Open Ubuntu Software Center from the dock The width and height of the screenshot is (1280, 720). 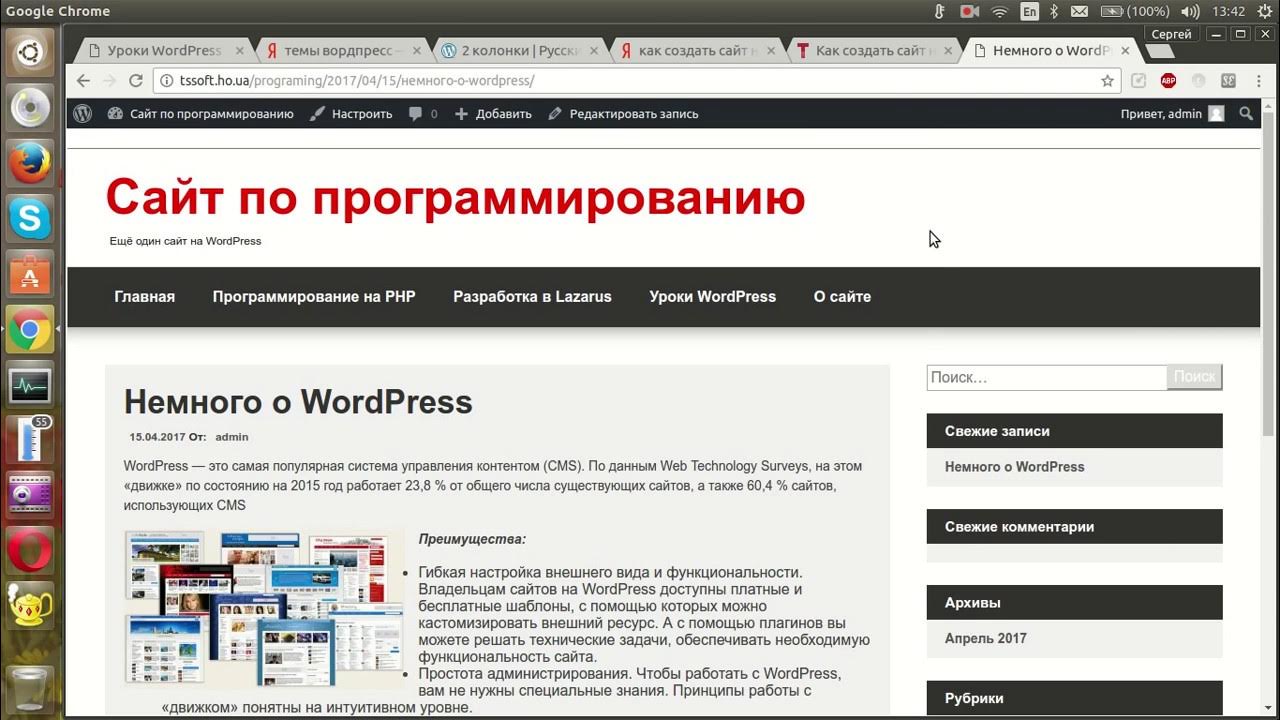tap(30, 274)
